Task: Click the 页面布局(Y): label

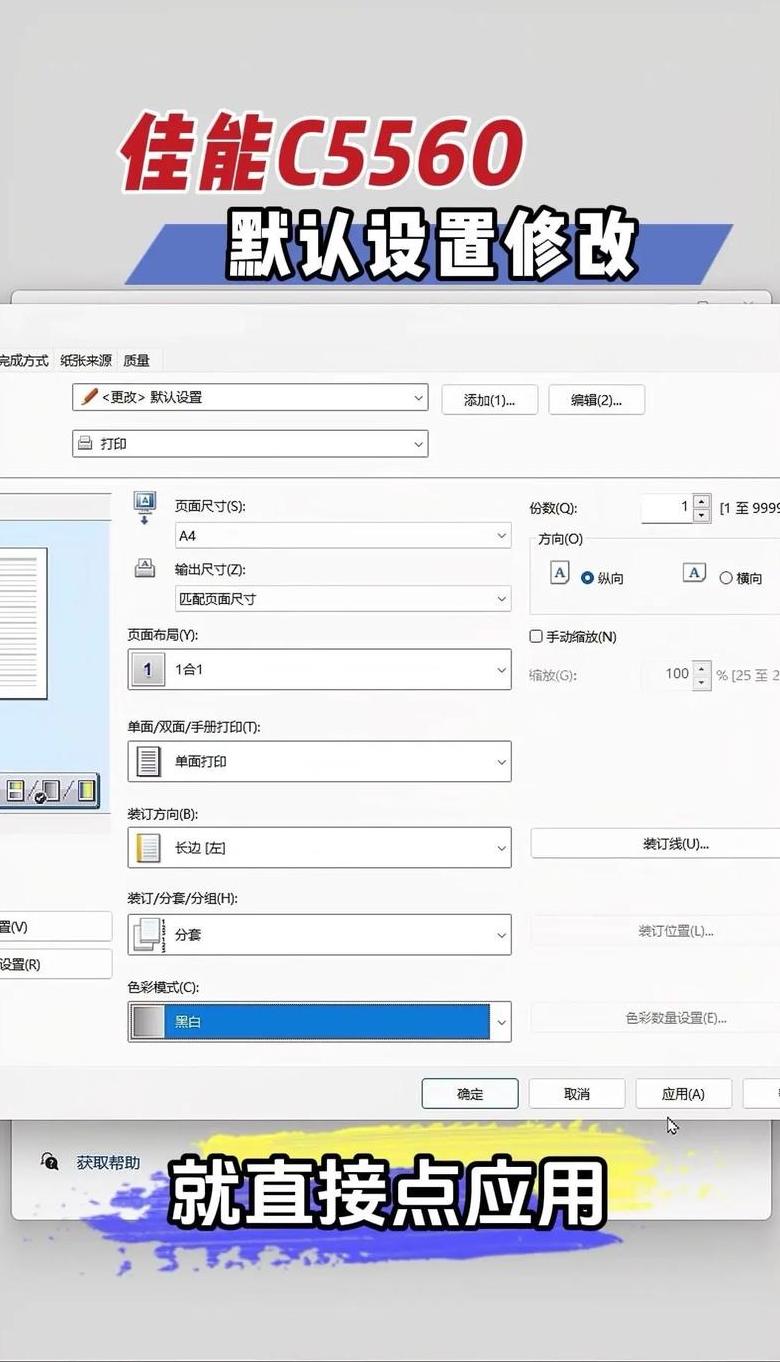Action: pyautogui.click(x=163, y=634)
